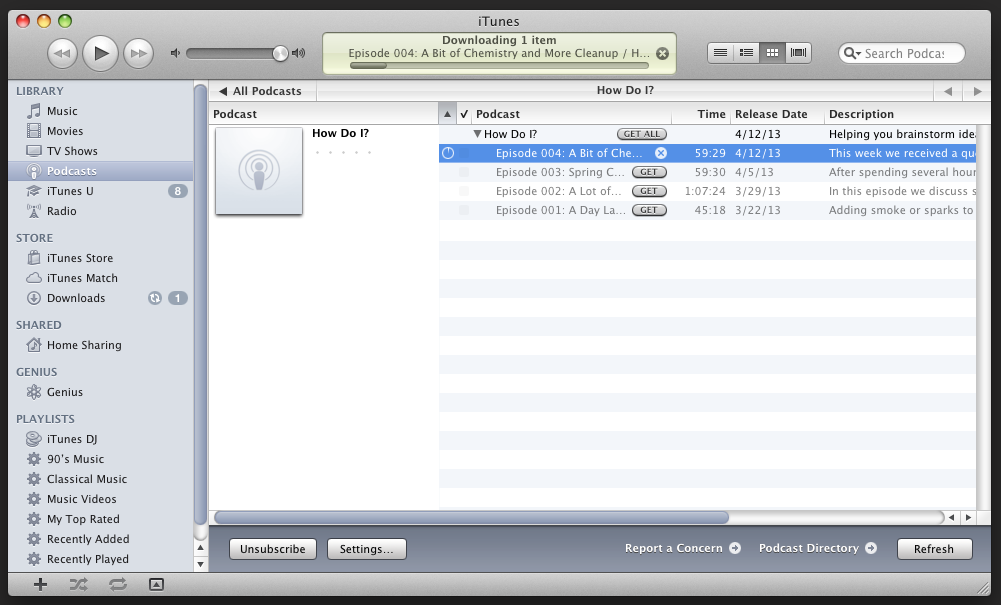Open iTunes Match
The width and height of the screenshot is (1001, 605).
pos(82,278)
